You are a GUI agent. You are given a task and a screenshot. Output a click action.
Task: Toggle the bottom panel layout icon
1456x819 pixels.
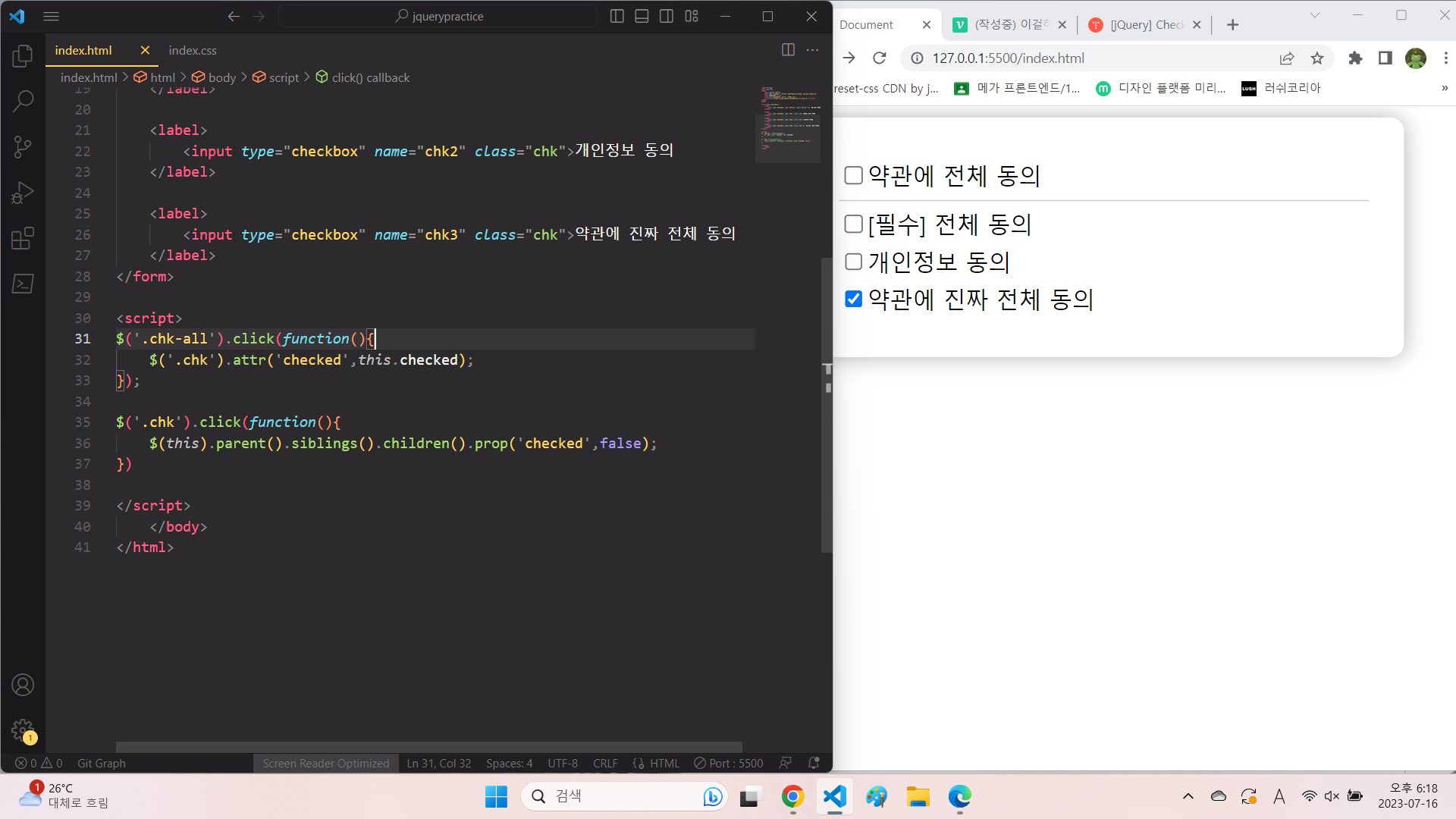(x=642, y=16)
